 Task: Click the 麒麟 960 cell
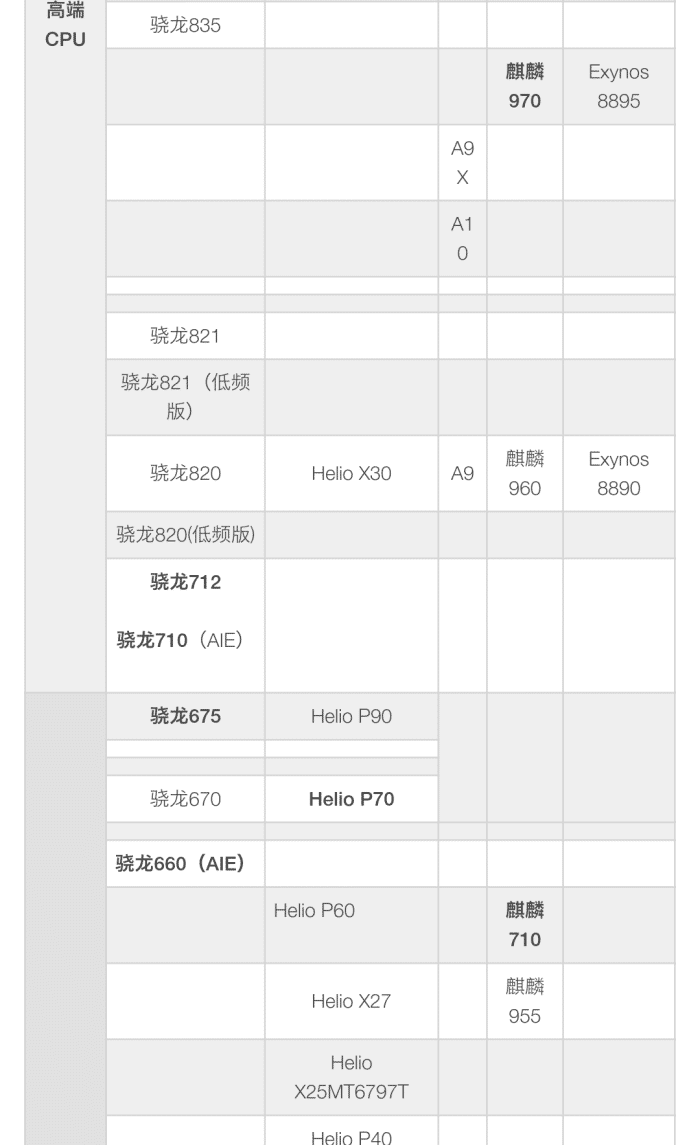525,473
